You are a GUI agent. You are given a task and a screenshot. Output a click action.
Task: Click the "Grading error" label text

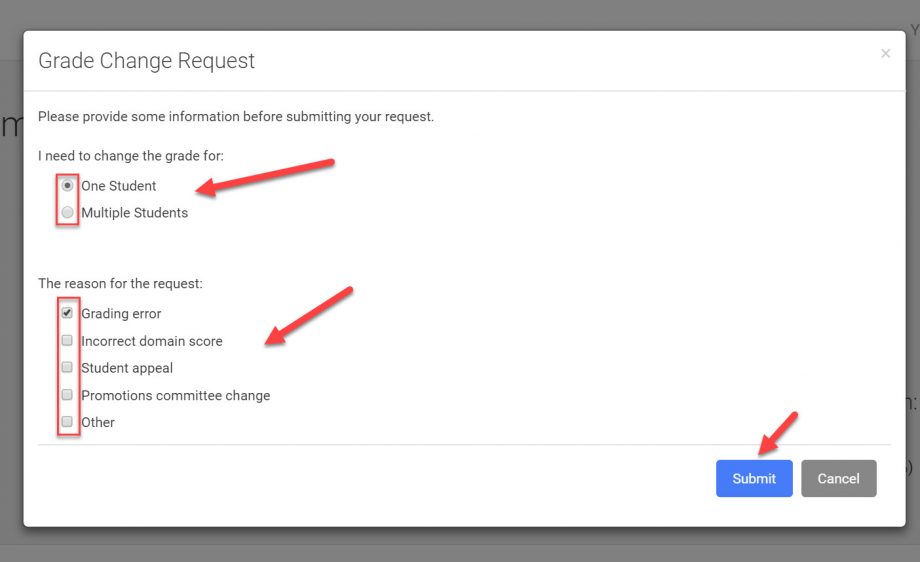(x=121, y=314)
